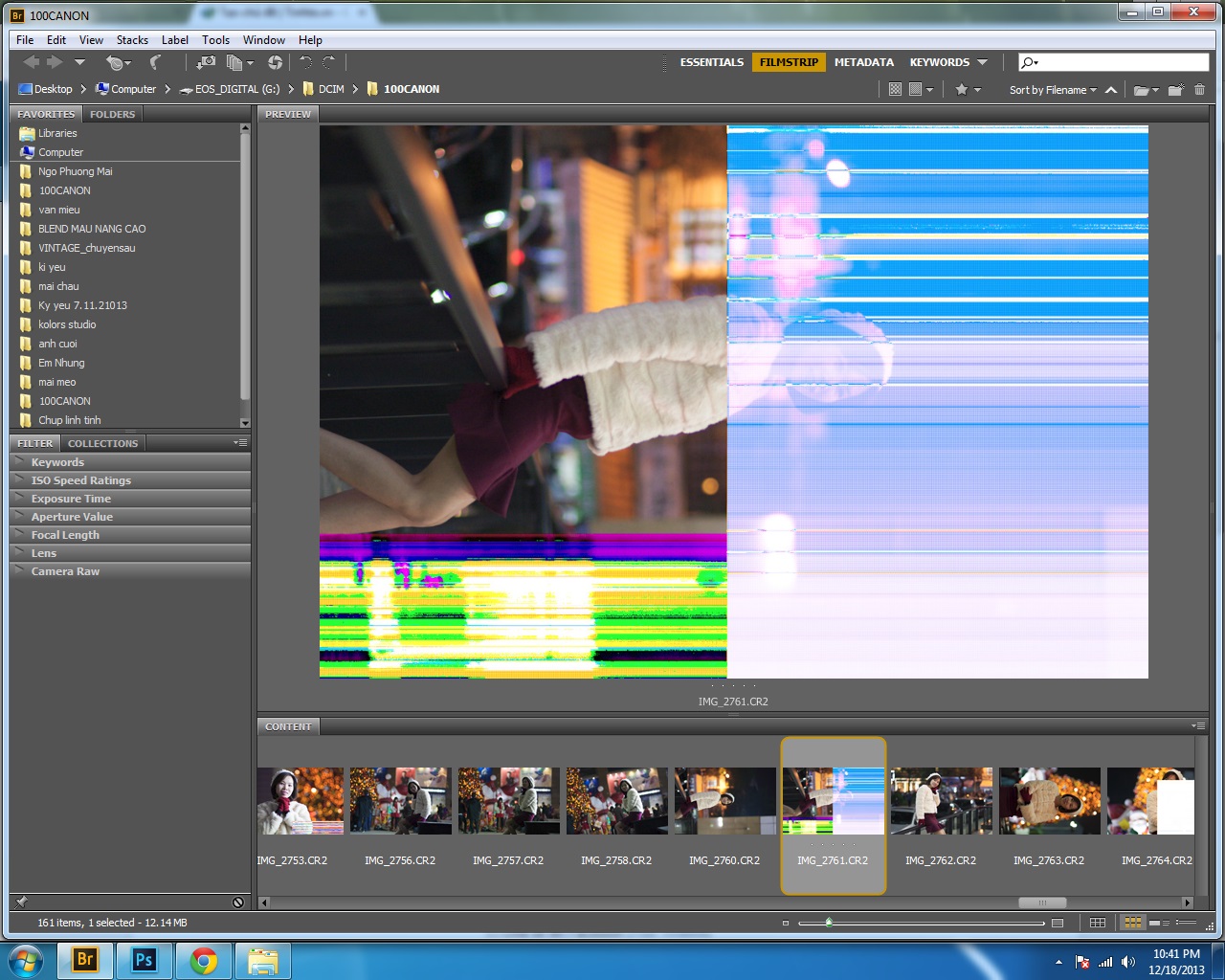Click thumbnail quality browse-quickly icon
The width and height of the screenshot is (1225, 980).
tap(895, 89)
